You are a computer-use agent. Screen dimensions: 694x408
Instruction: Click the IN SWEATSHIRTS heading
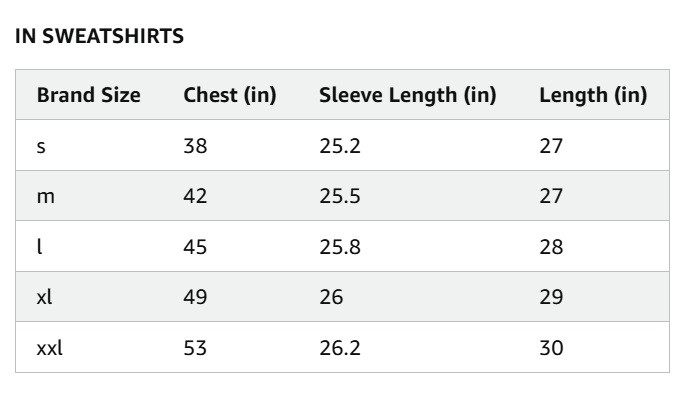pyautogui.click(x=99, y=36)
